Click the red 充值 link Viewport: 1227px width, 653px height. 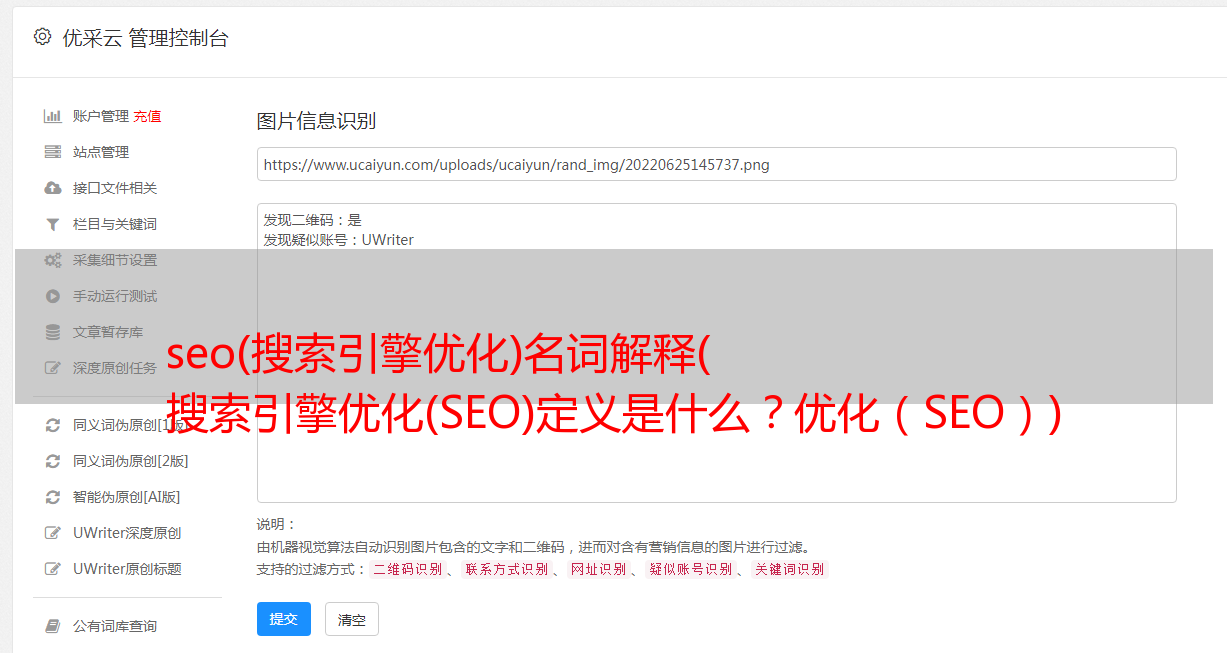(147, 116)
